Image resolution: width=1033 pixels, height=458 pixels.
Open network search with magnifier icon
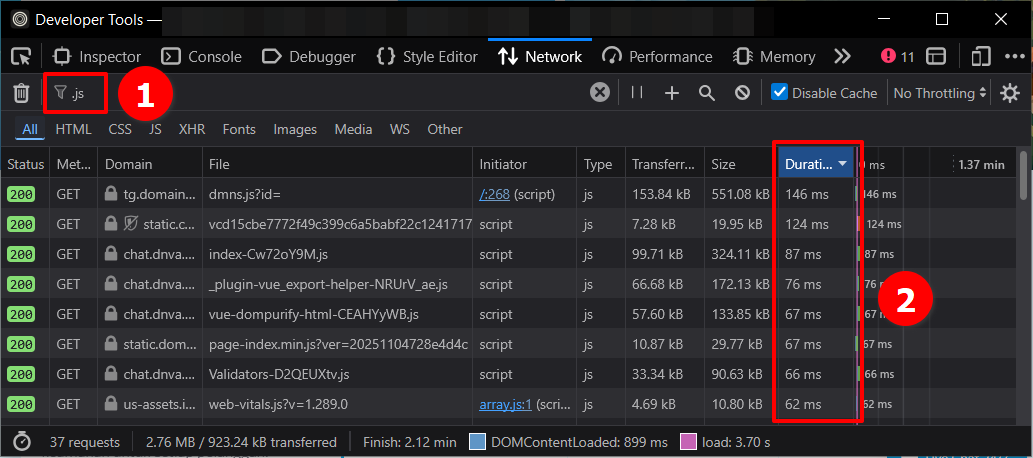click(707, 94)
